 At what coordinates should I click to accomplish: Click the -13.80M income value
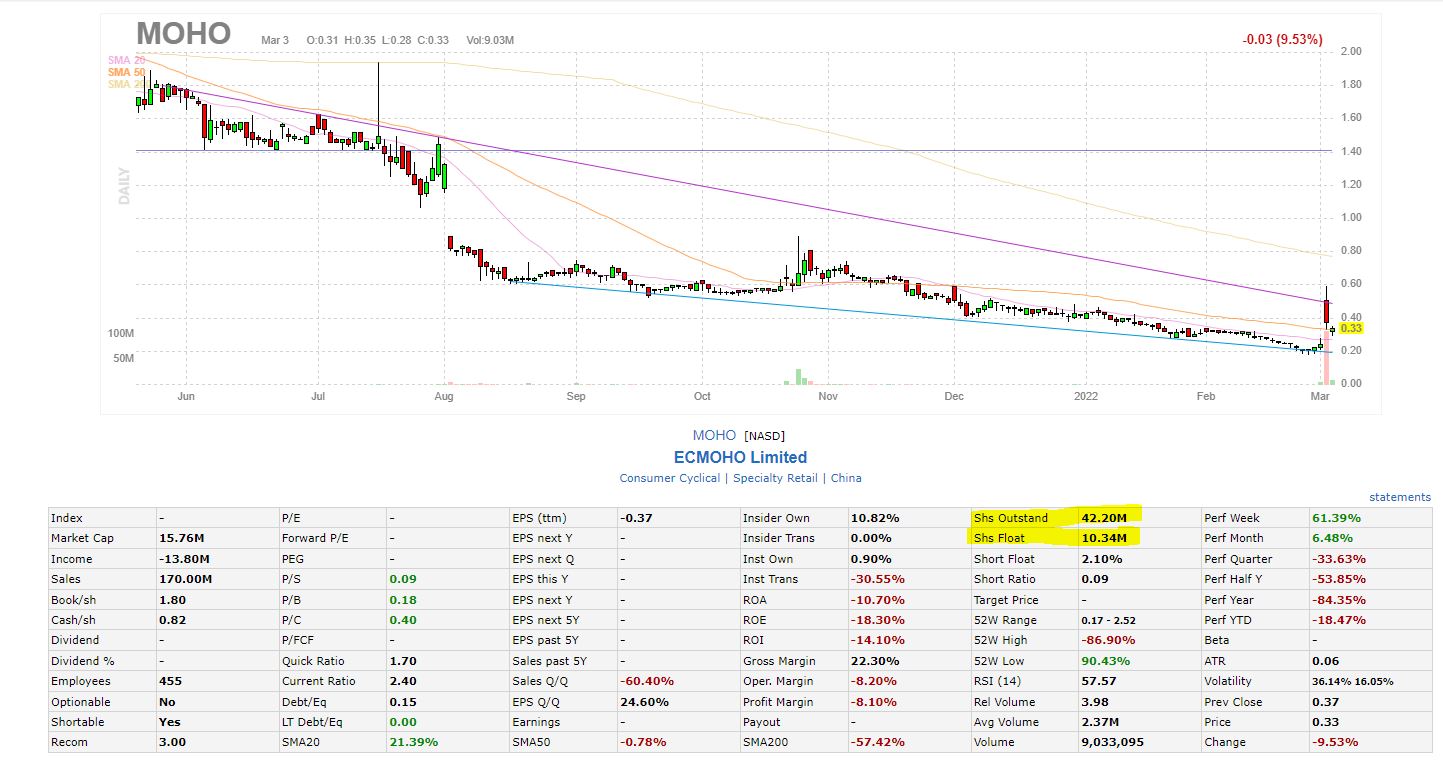(x=184, y=559)
